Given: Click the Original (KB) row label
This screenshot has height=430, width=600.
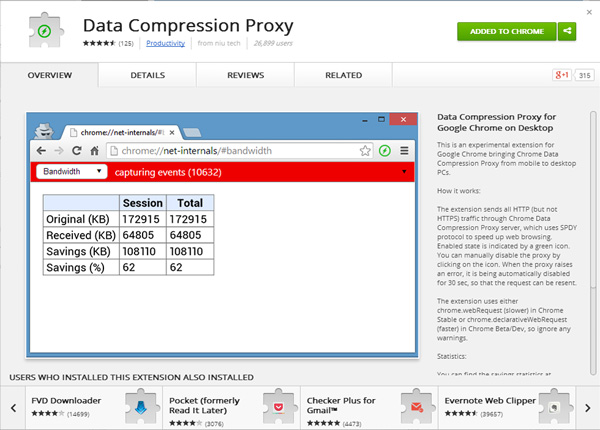Looking at the screenshot, I should (78, 219).
